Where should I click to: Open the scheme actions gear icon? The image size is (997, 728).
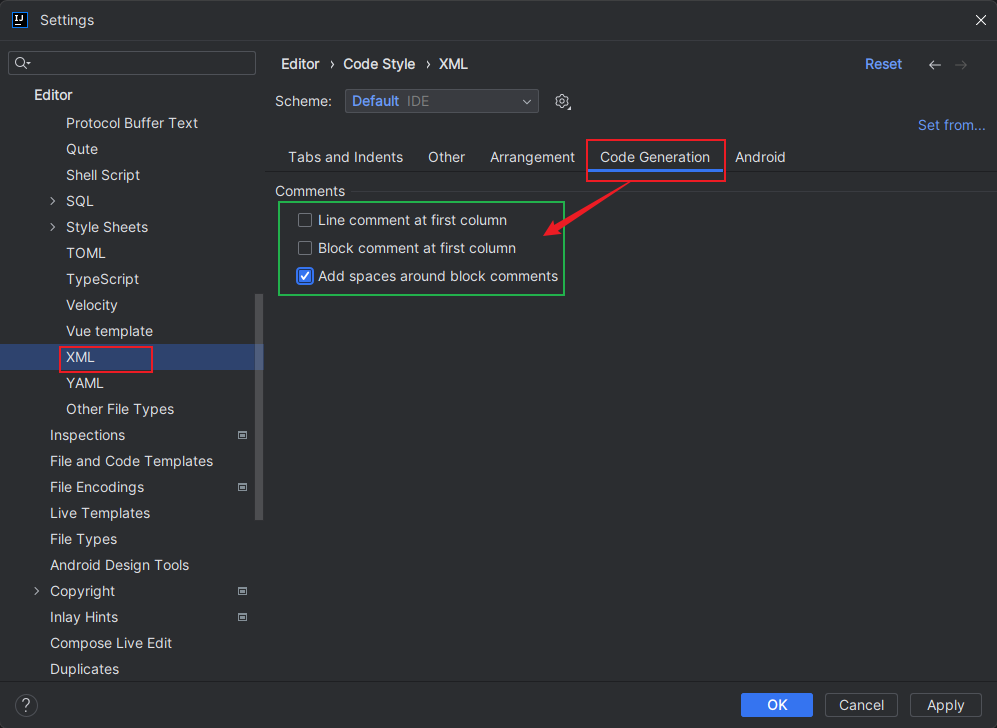562,102
